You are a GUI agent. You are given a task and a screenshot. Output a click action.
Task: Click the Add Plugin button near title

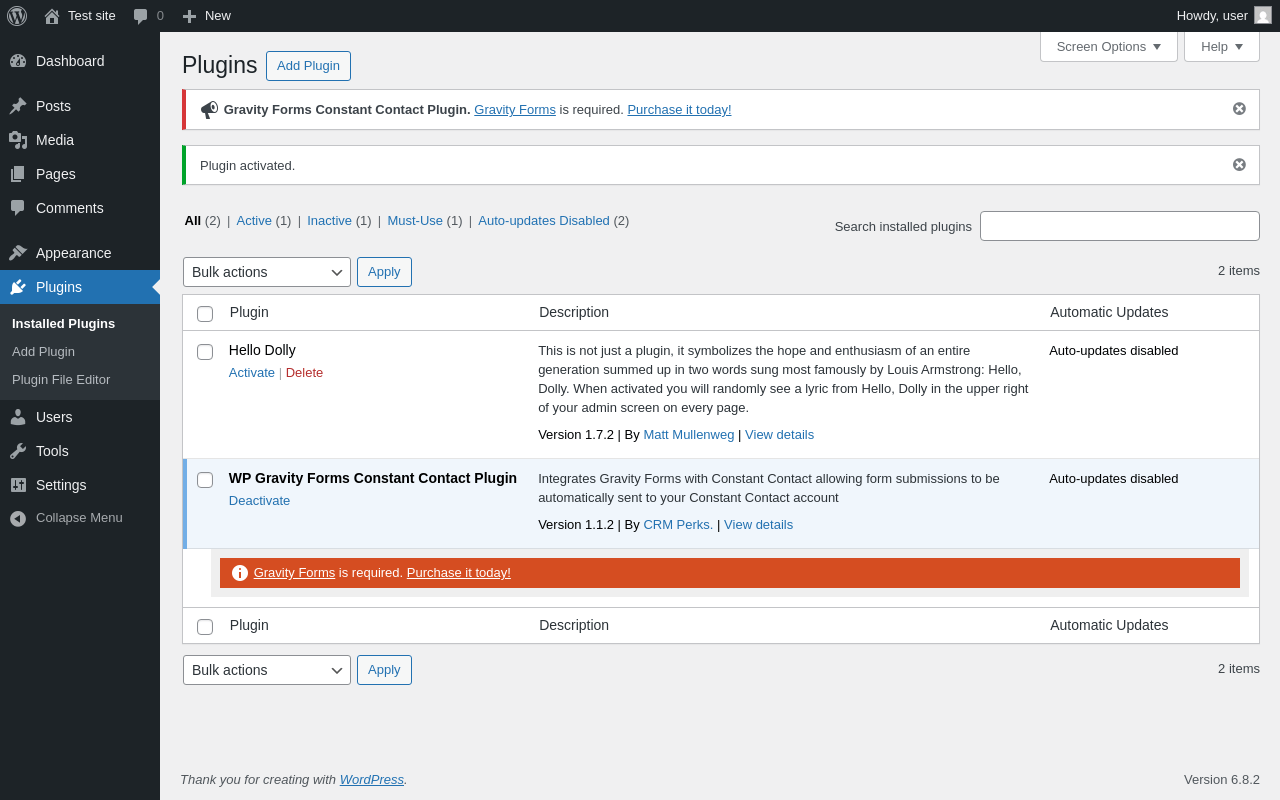click(308, 66)
